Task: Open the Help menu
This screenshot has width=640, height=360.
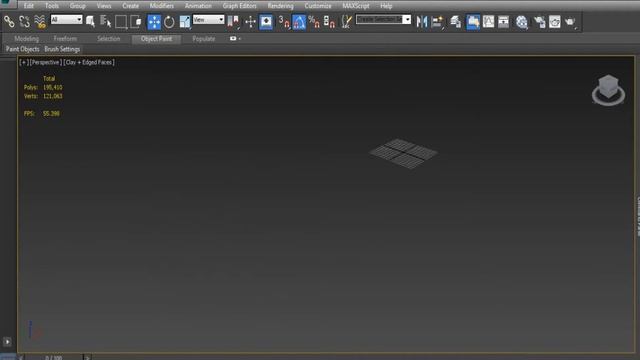Action: click(386, 6)
